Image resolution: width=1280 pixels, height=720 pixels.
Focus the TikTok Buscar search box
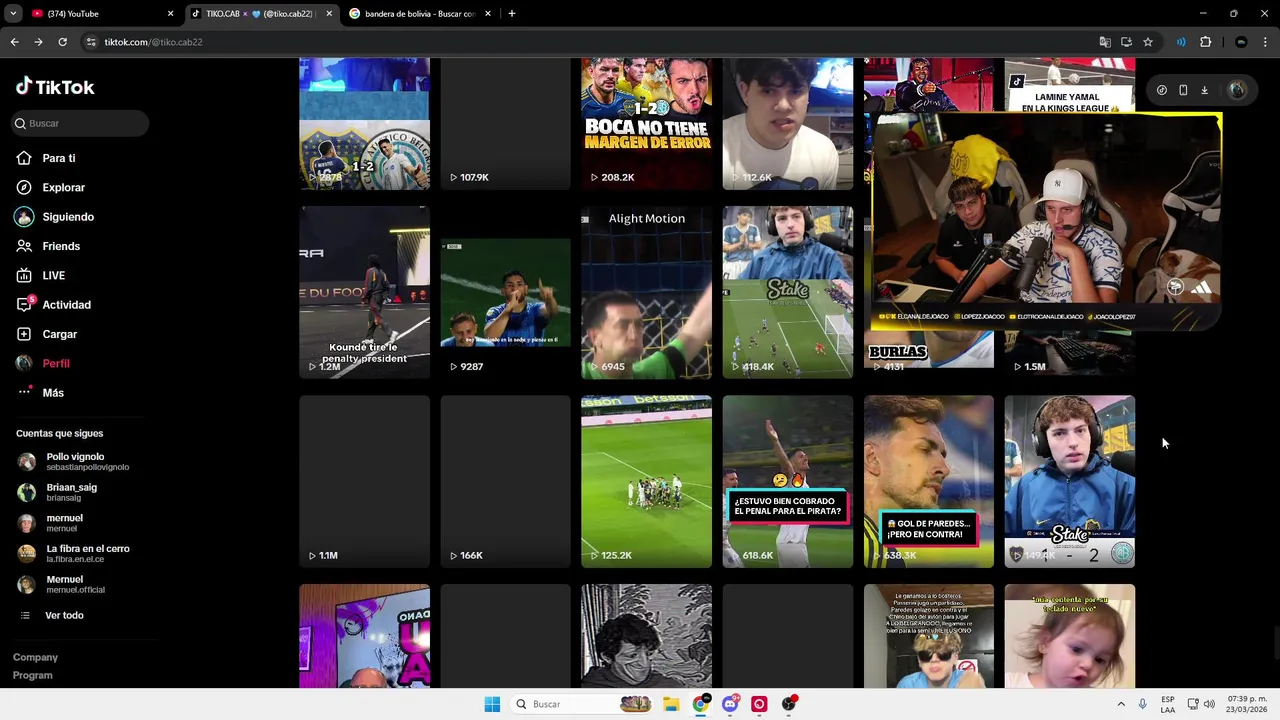(x=81, y=123)
